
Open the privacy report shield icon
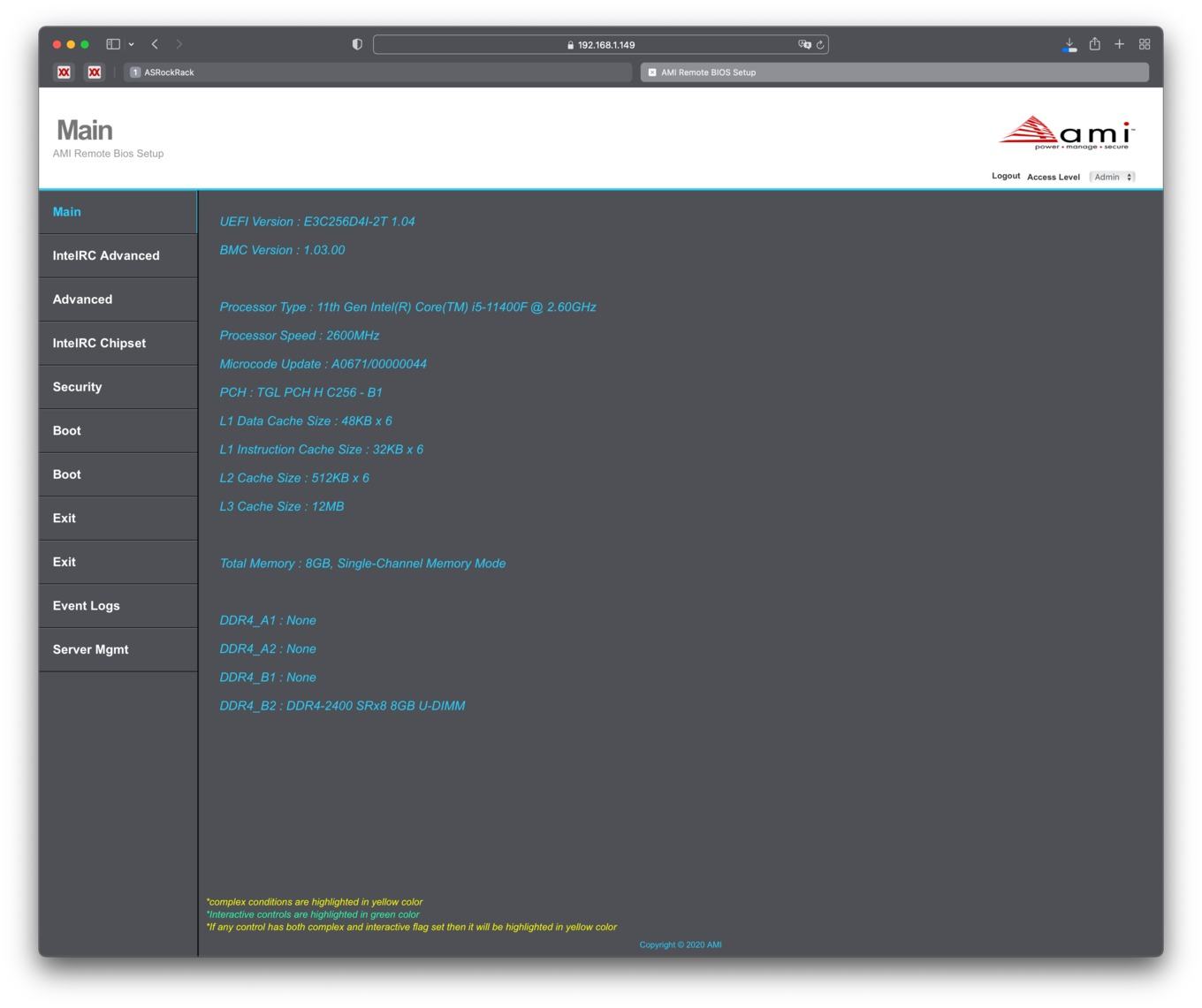pyautogui.click(x=357, y=44)
